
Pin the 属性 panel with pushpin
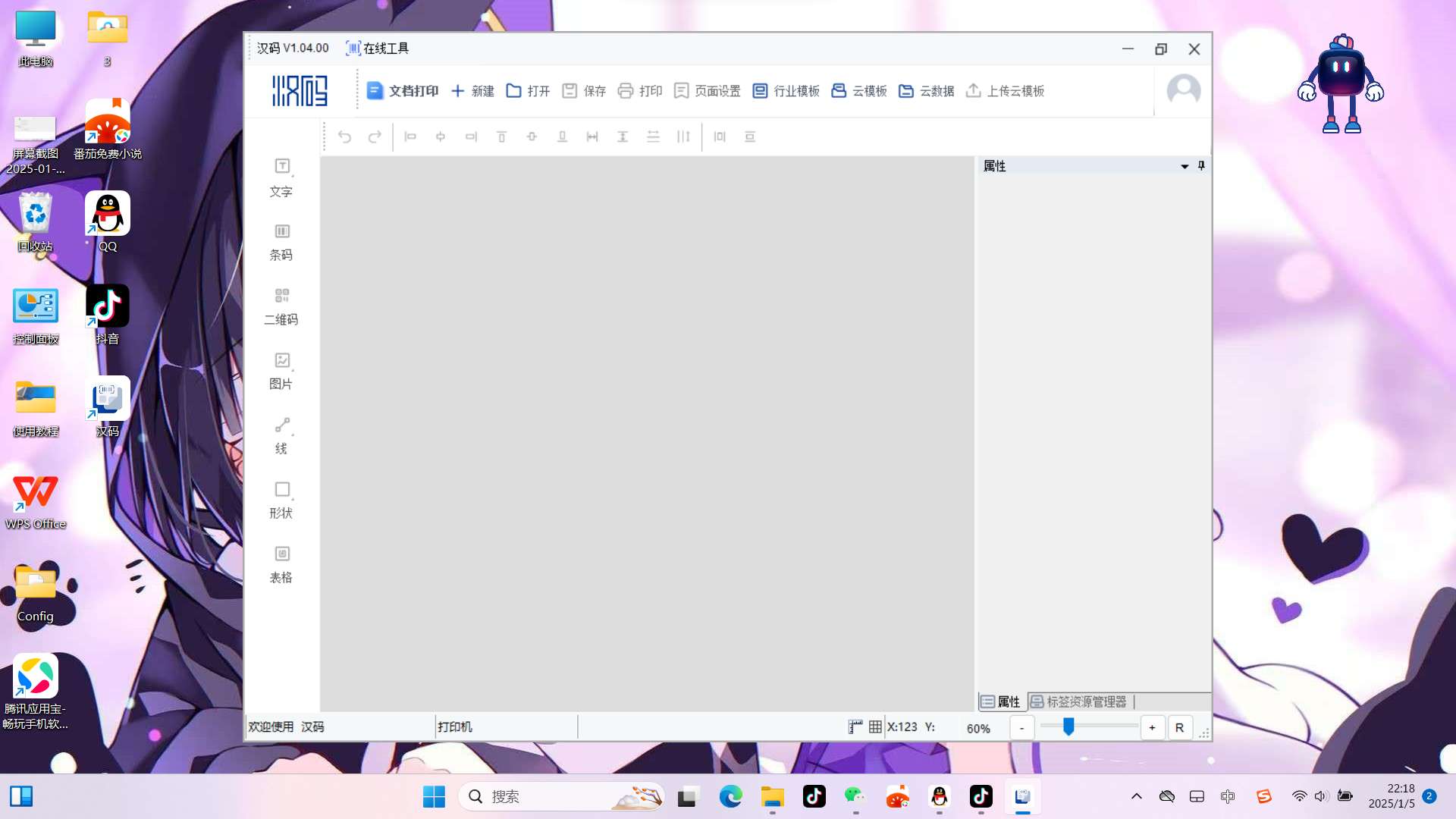(x=1201, y=165)
